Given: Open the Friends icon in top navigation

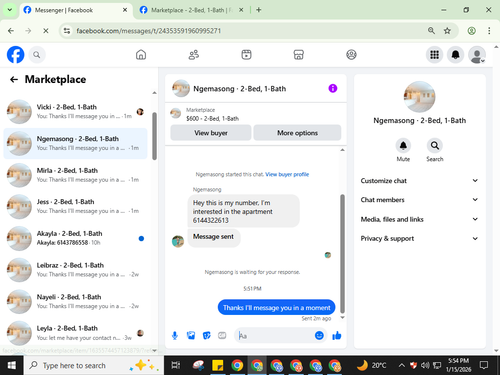Looking at the screenshot, I should 194,55.
